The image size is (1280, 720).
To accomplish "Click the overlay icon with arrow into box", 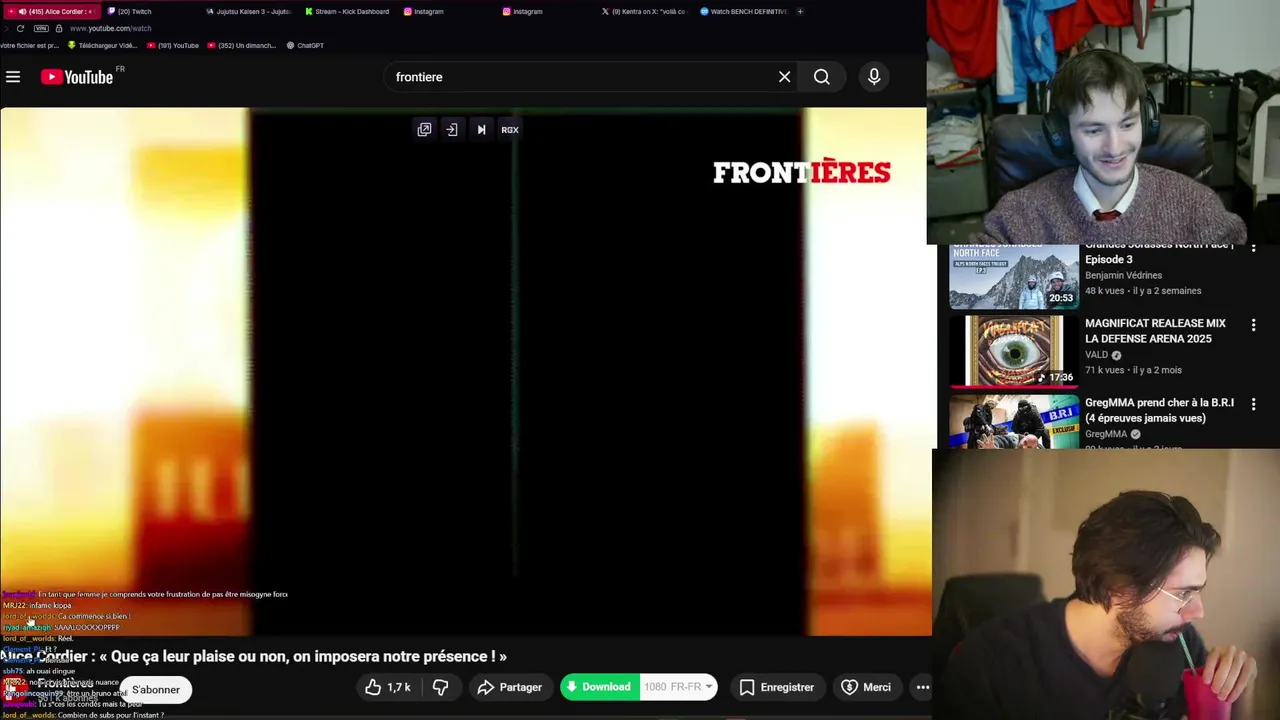I will click(x=452, y=129).
